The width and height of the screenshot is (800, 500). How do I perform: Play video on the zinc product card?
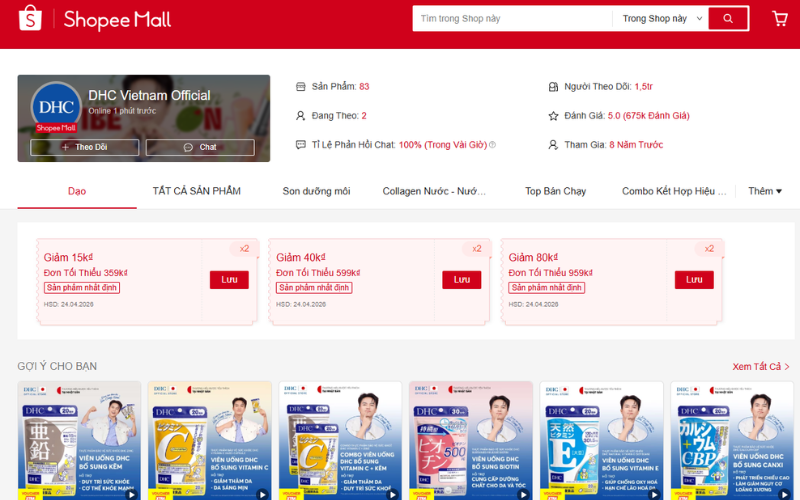[131, 494]
